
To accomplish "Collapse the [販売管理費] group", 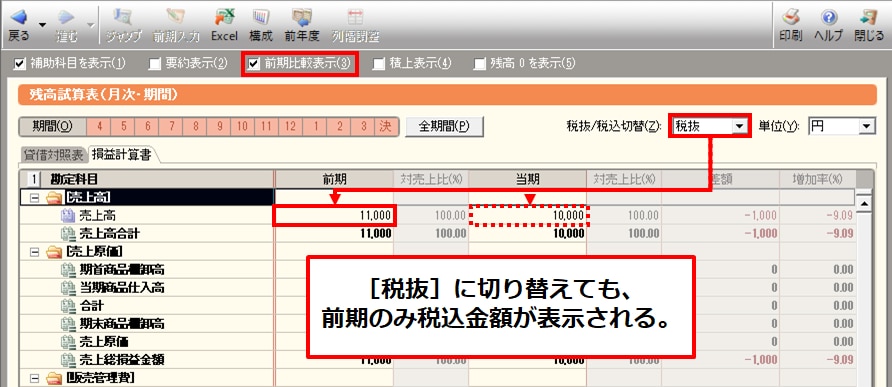I will [x=34, y=377].
